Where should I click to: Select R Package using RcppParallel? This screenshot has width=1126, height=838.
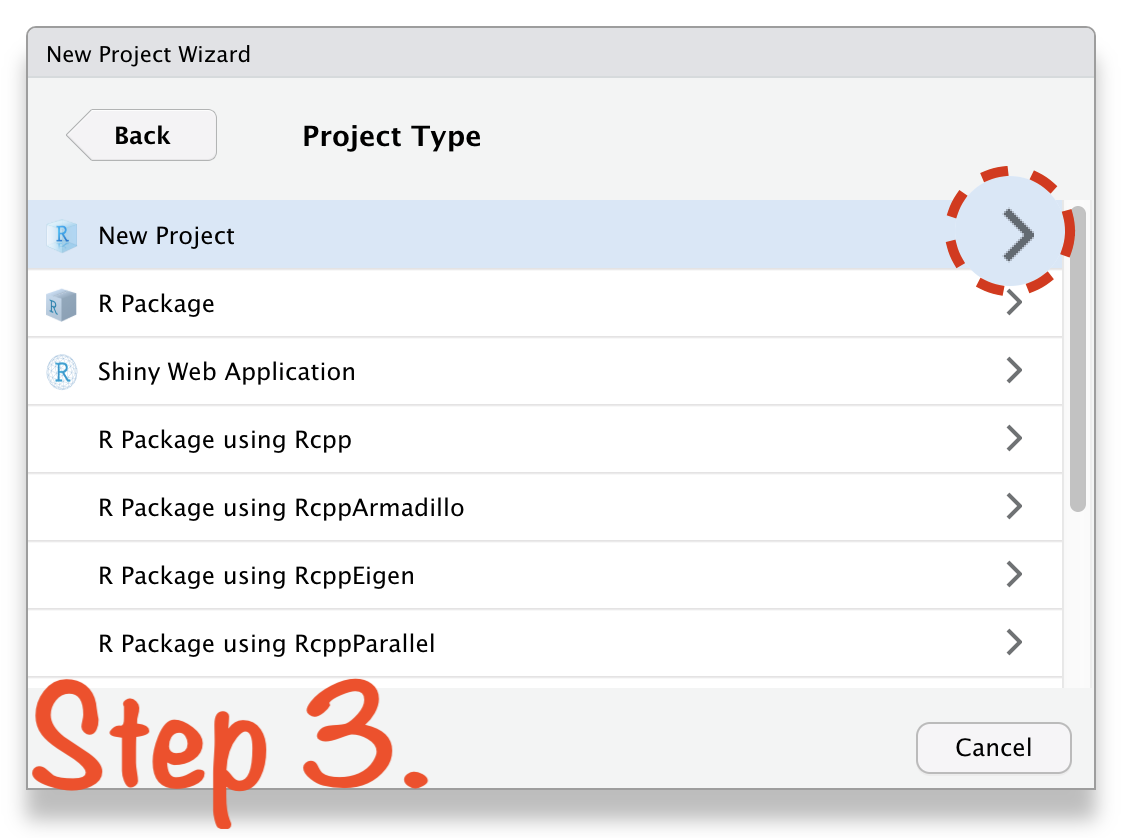point(545,643)
